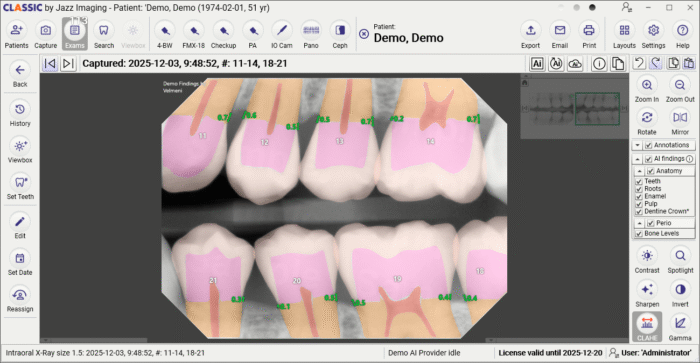Viewport: 700px width, 363px height.
Task: Toggle the CLAHE enhancement
Action: (x=647, y=327)
